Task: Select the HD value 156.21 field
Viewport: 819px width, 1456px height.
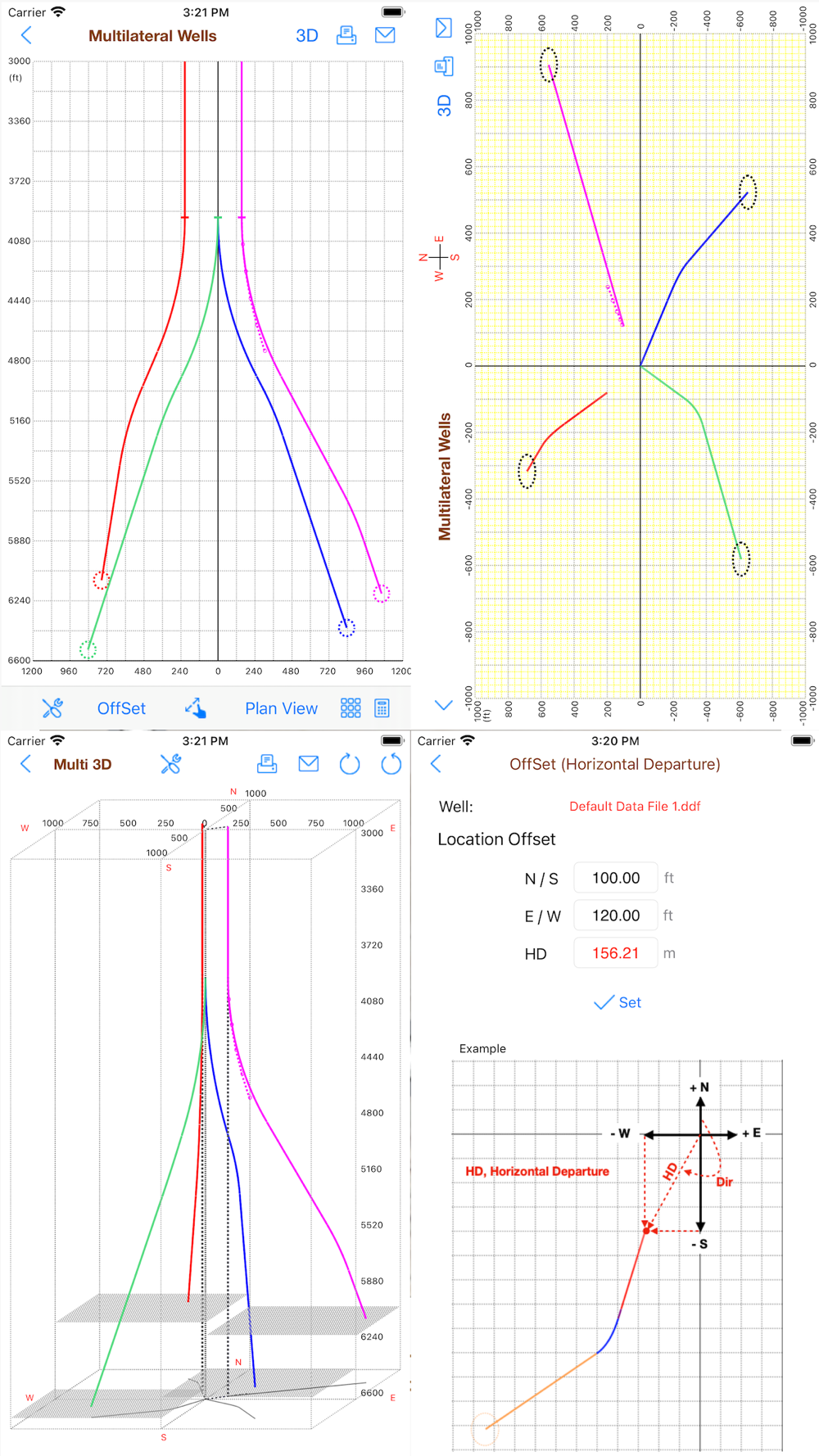Action: (x=616, y=953)
